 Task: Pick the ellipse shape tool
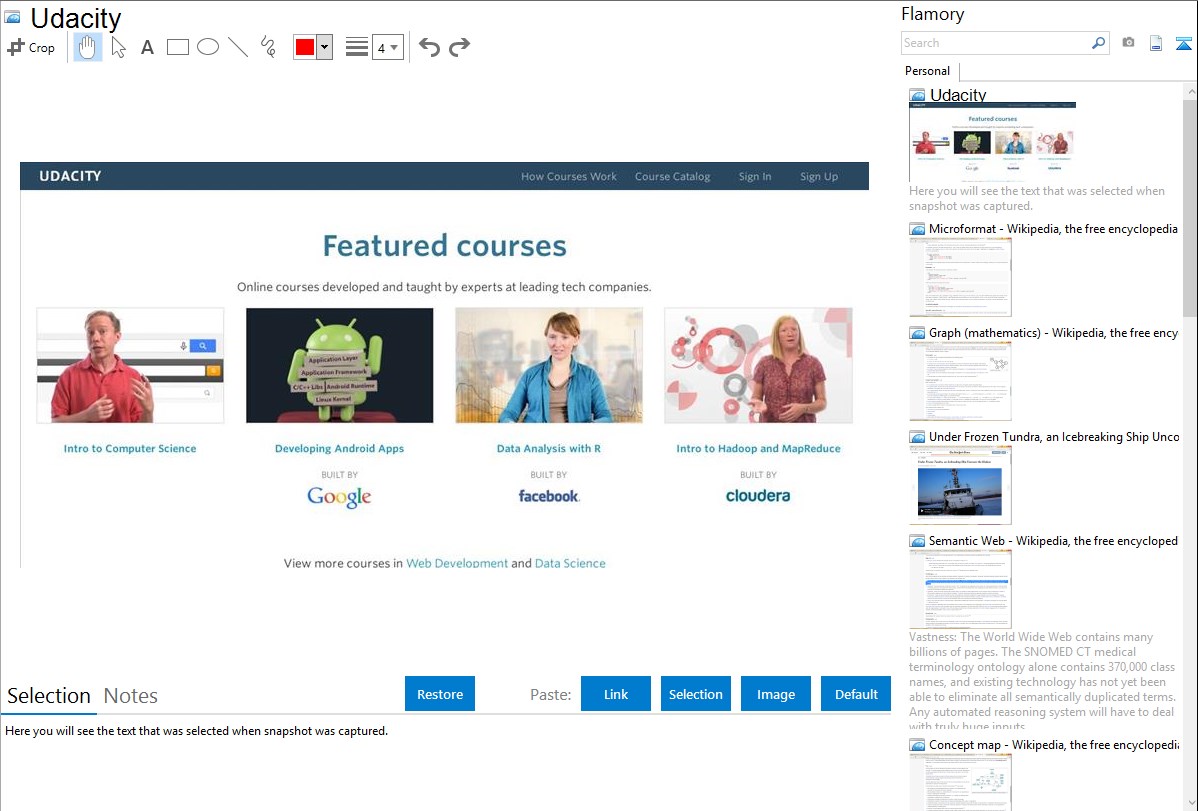(x=208, y=47)
